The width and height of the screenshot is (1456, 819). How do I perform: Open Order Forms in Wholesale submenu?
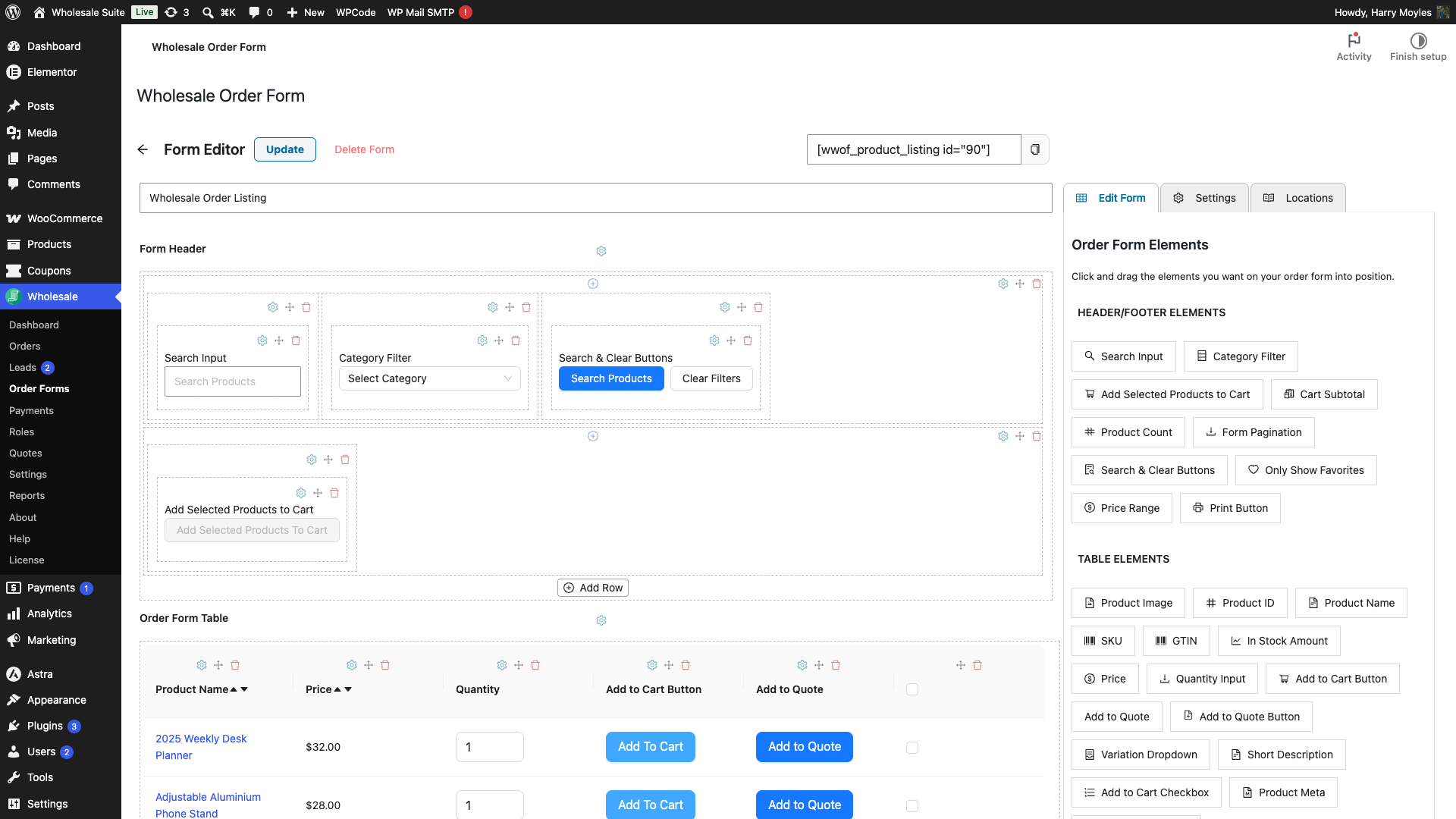tap(39, 388)
